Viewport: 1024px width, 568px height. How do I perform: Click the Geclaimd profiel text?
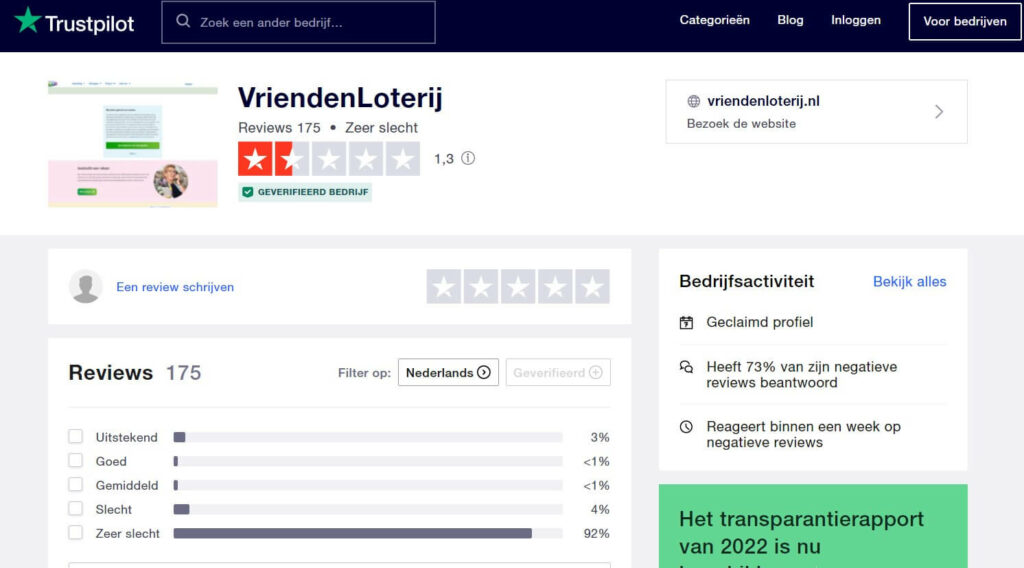(760, 322)
